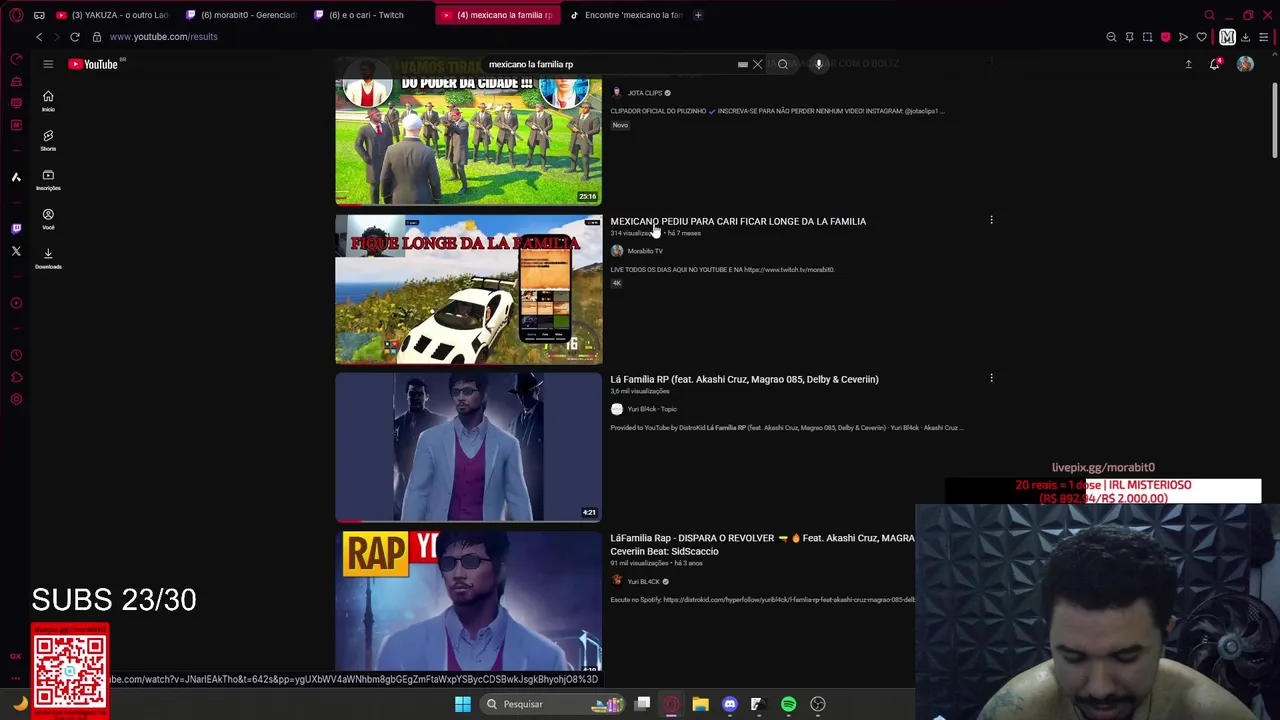The image size is (1280, 720).
Task: Click the YouTube logo
Action: (x=93, y=64)
